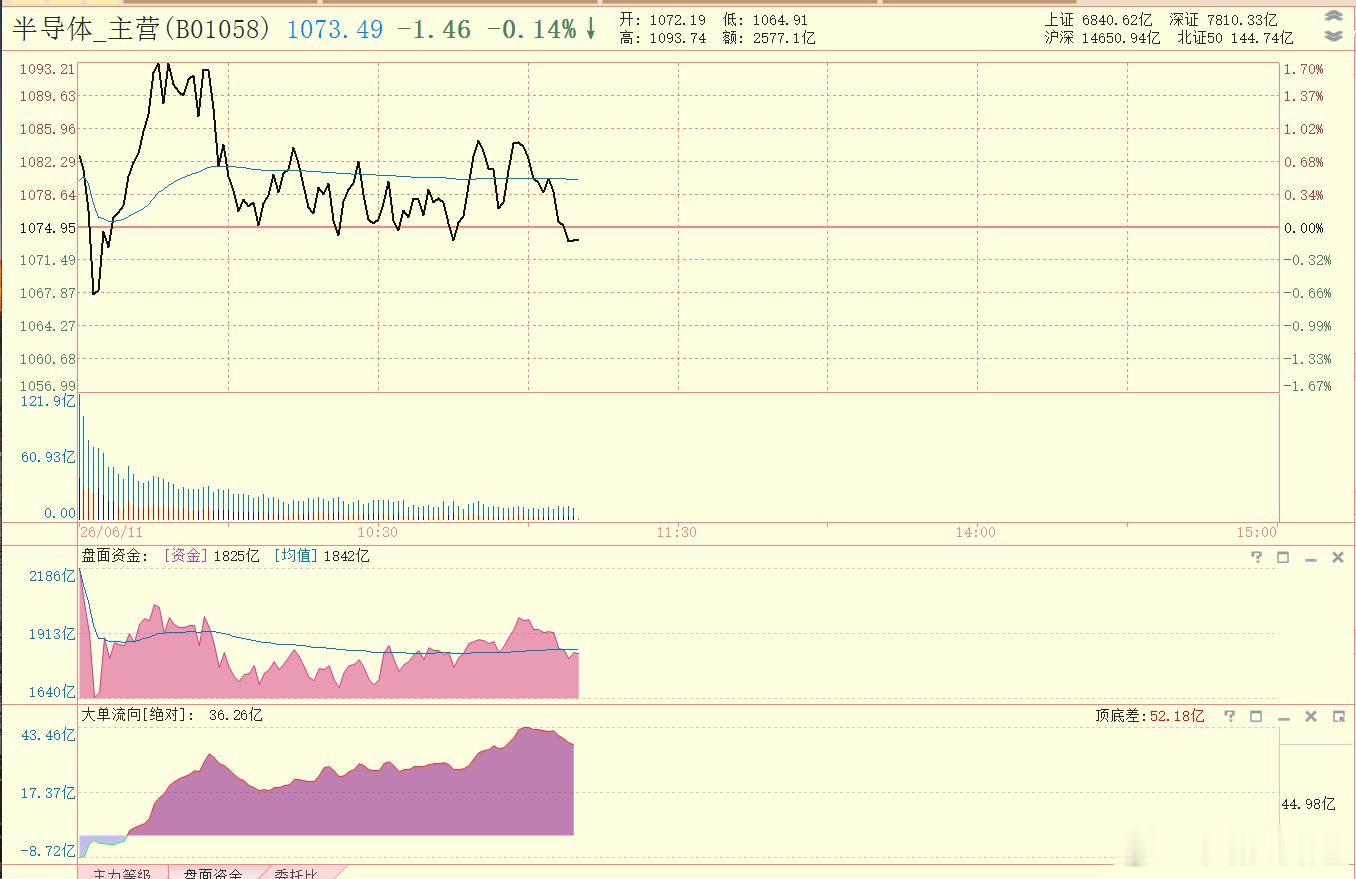Click the 半导体_主营(B01058) title

tap(141, 29)
